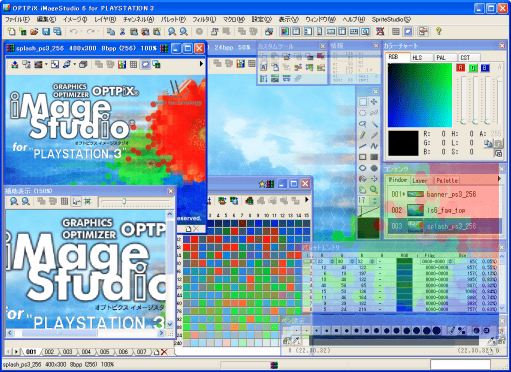The height and width of the screenshot is (372, 511).
Task: Click the open file icon in main toolbar
Action: tap(34, 32)
